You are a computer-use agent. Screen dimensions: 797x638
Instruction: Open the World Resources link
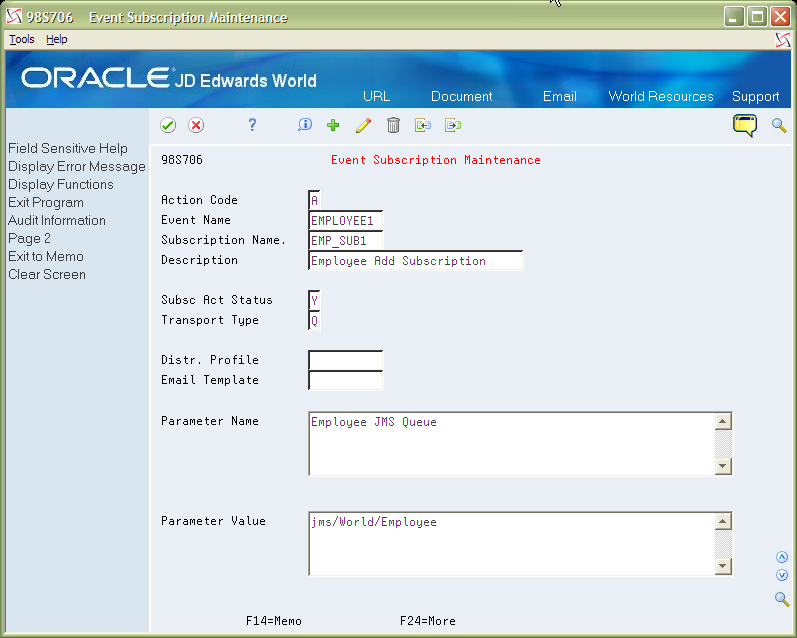click(x=661, y=96)
